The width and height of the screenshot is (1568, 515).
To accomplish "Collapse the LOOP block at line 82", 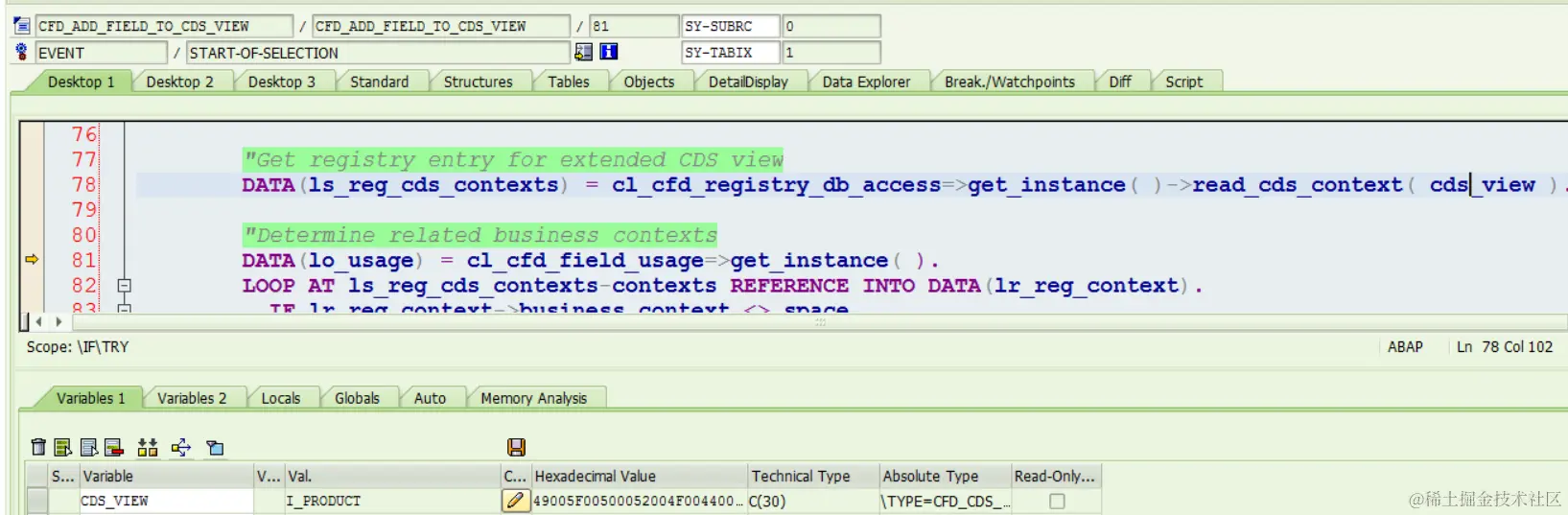I will pyautogui.click(x=124, y=285).
